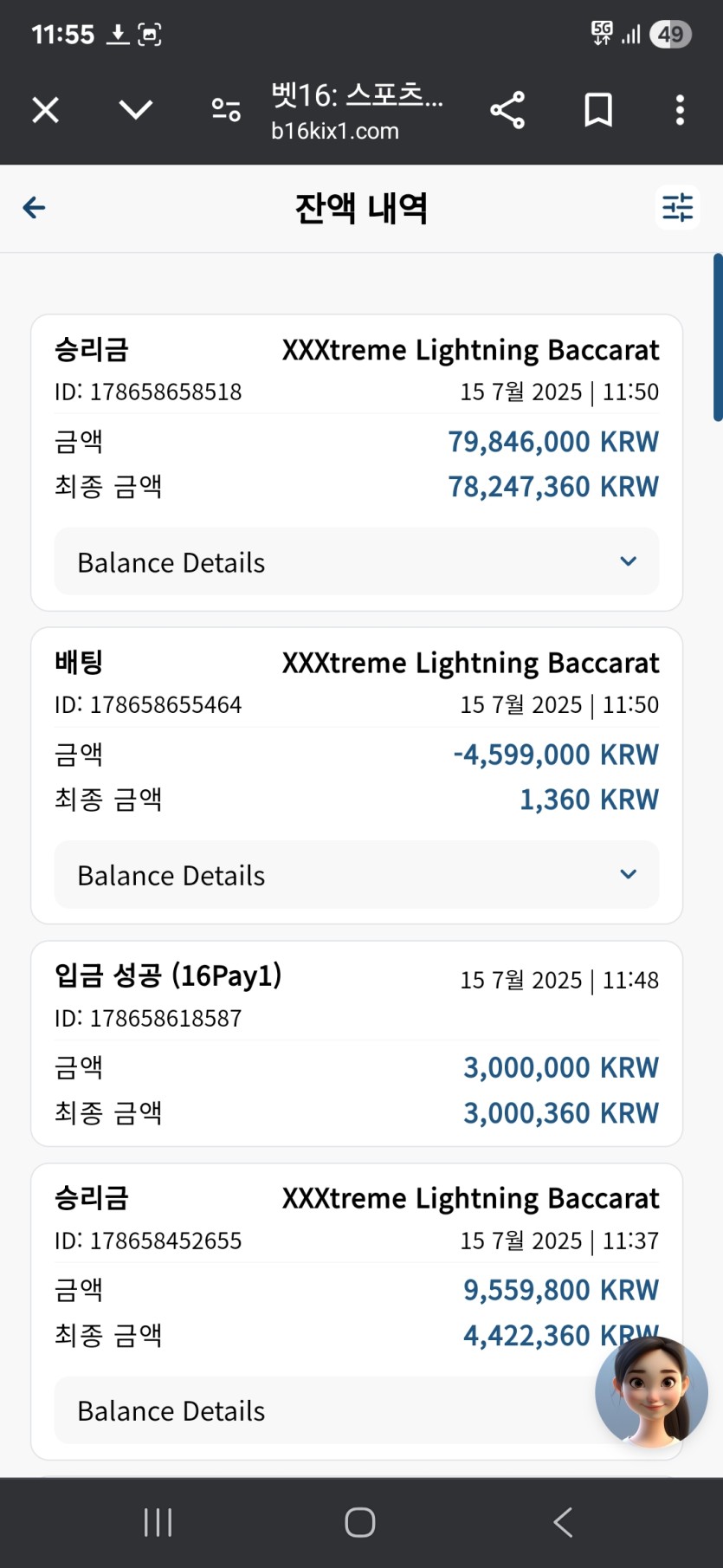Minimize the tab with down chevron
This screenshot has width=723, height=1568.
point(136,110)
